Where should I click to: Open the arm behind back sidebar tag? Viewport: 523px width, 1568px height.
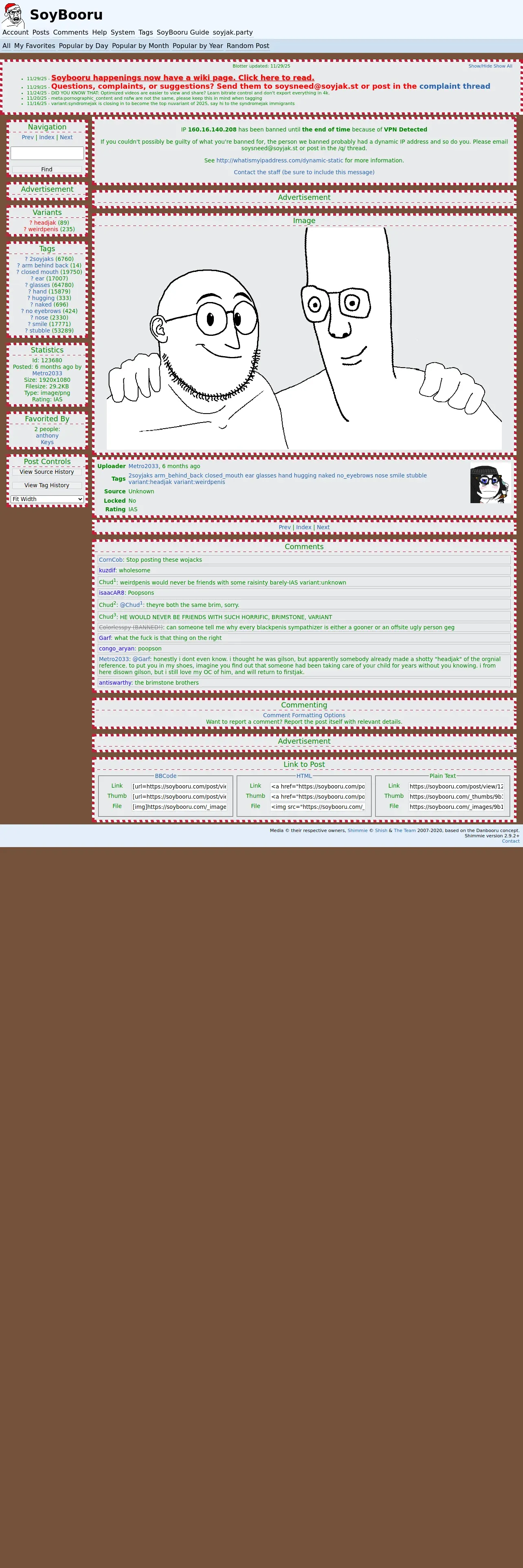[45, 265]
